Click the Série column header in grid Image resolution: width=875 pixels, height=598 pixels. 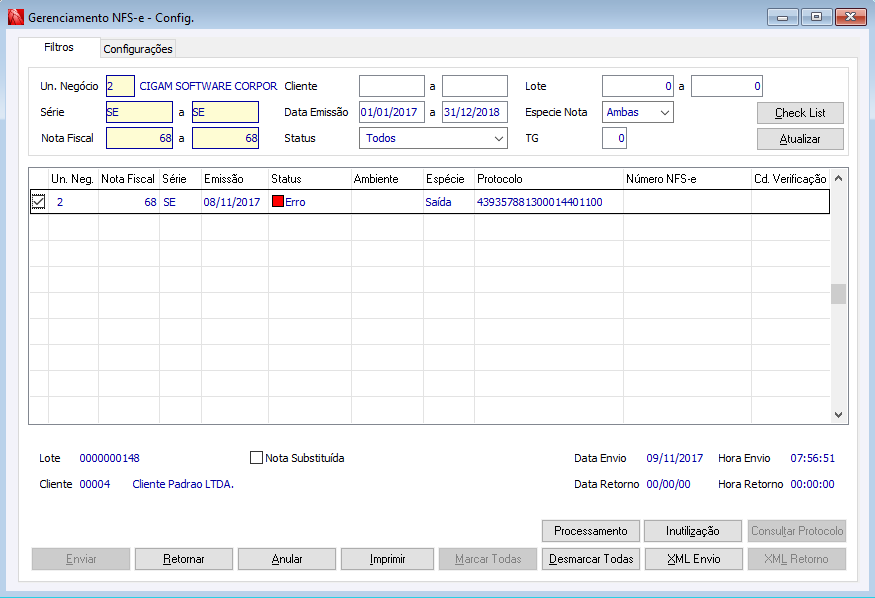coord(180,179)
